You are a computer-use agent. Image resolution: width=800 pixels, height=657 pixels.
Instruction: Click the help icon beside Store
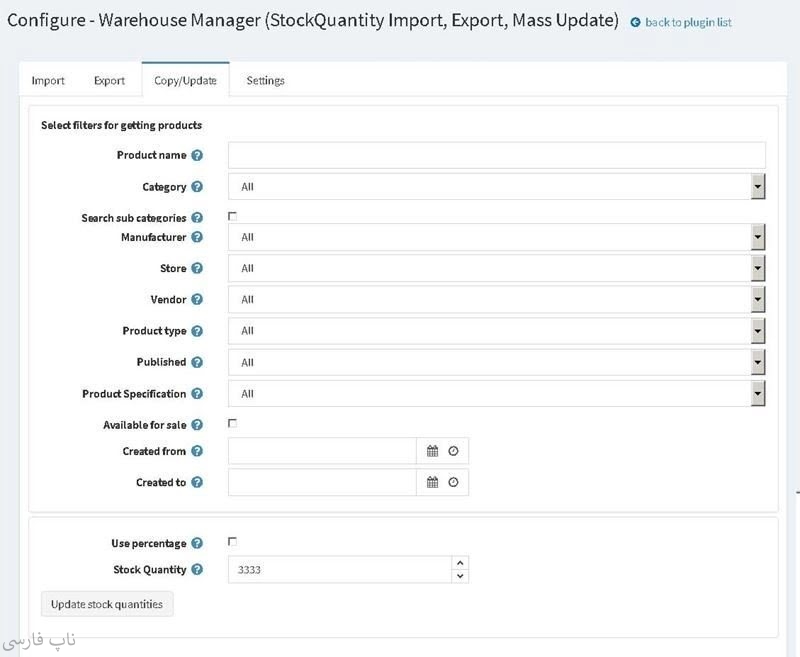pyautogui.click(x=197, y=268)
